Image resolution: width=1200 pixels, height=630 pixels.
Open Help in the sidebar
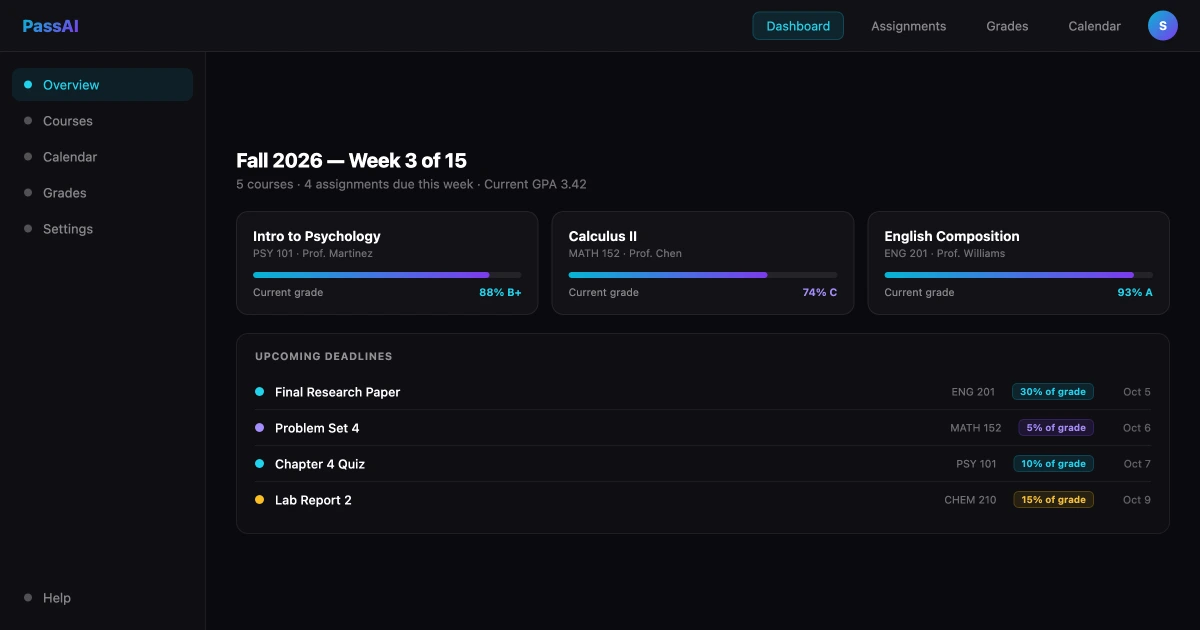(102, 598)
